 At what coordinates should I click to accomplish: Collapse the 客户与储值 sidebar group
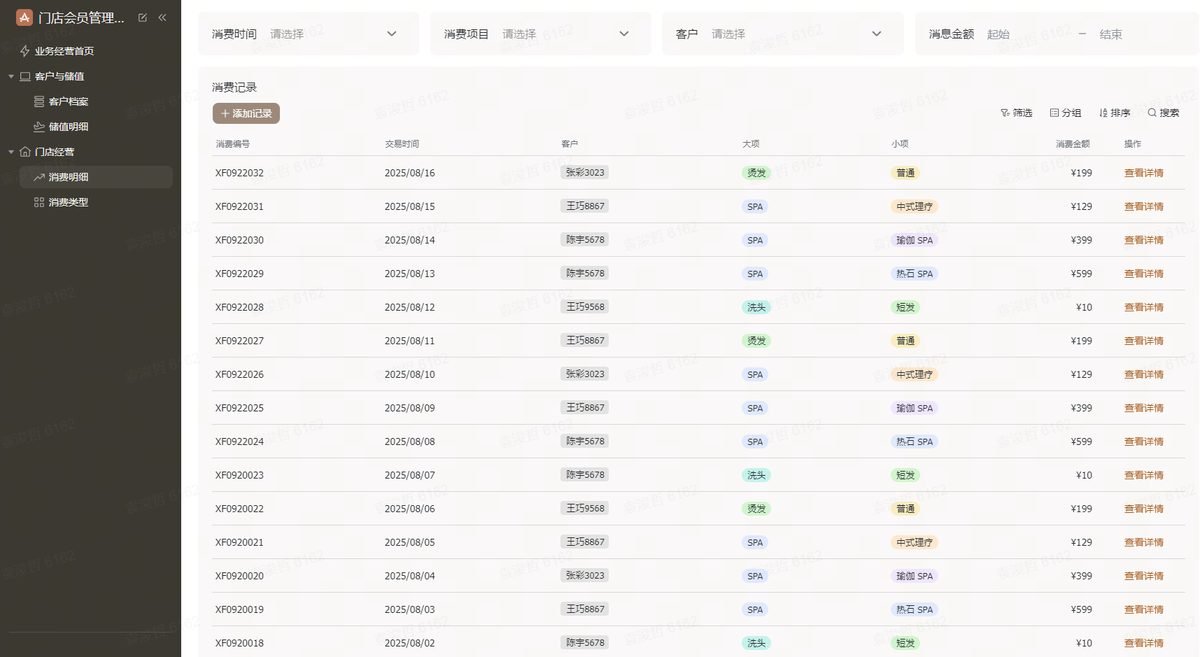click(11, 76)
